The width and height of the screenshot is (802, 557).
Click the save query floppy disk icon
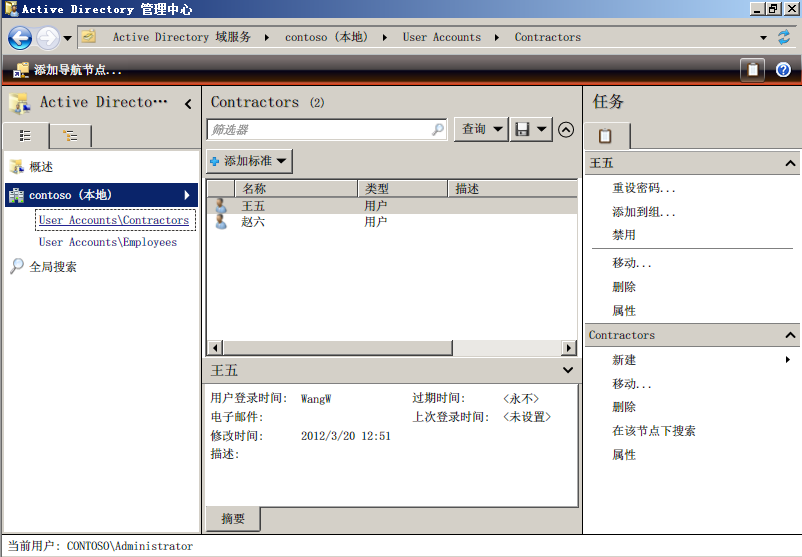point(522,129)
